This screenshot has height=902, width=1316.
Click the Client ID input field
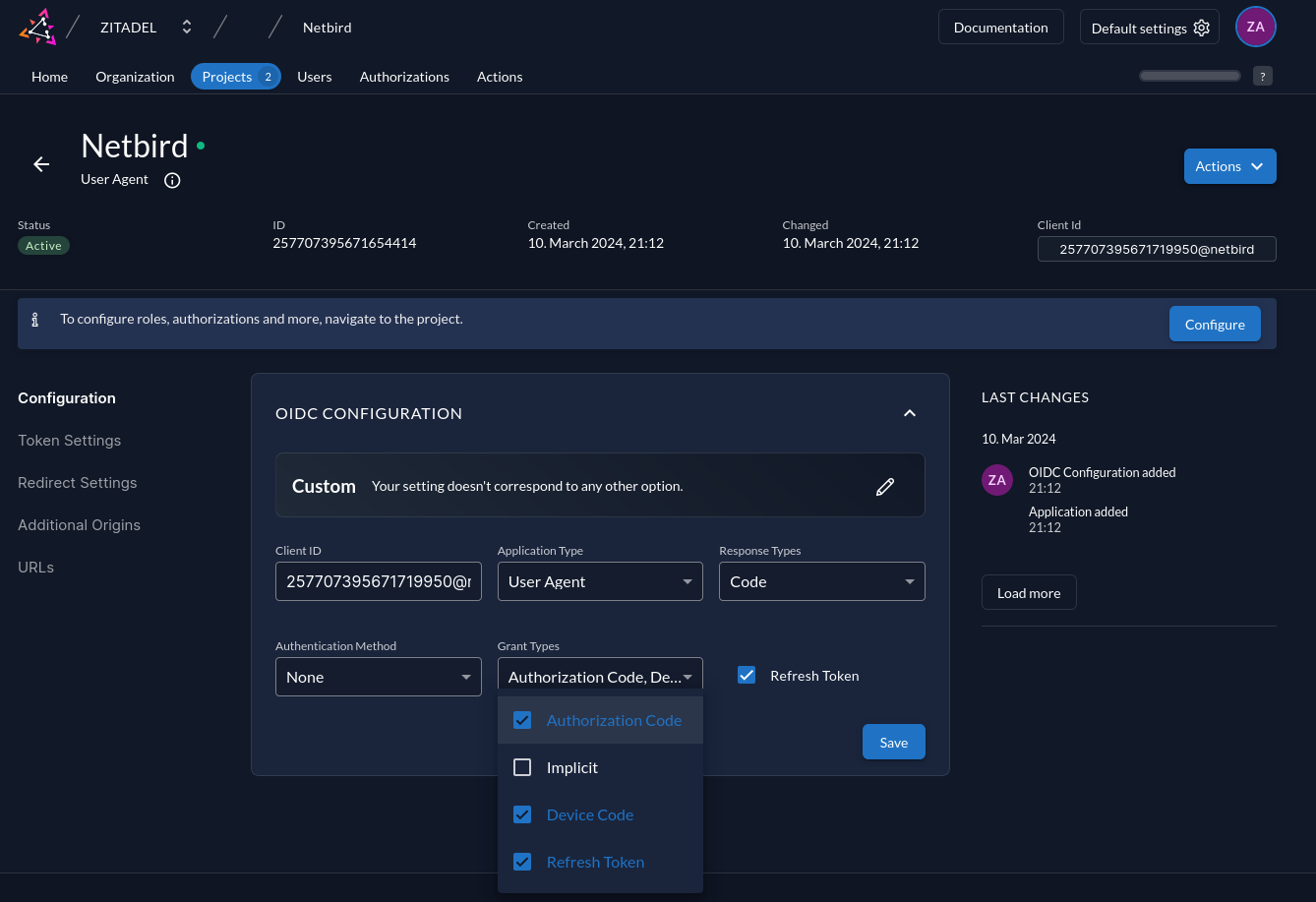(x=379, y=581)
